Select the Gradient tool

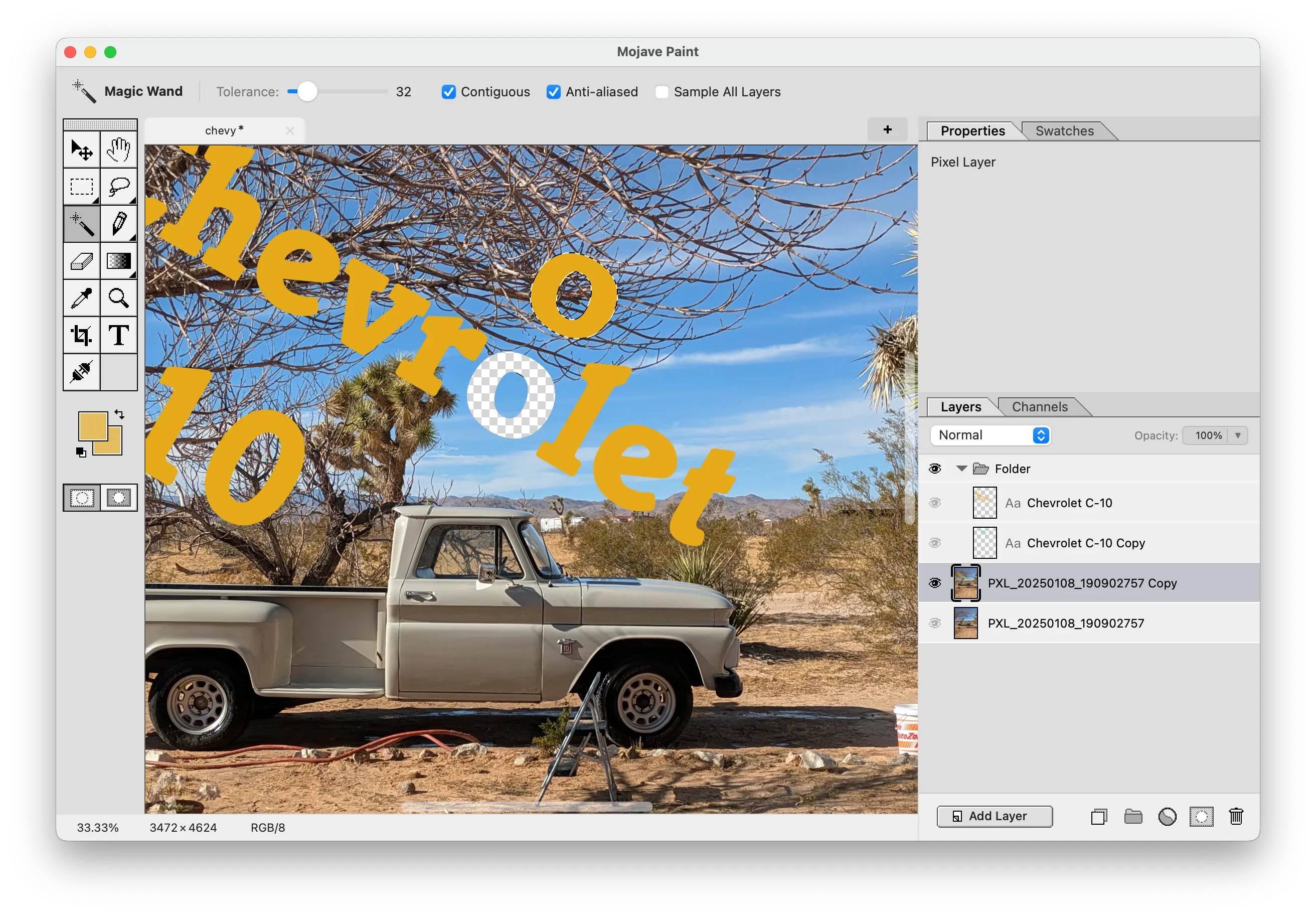(119, 261)
